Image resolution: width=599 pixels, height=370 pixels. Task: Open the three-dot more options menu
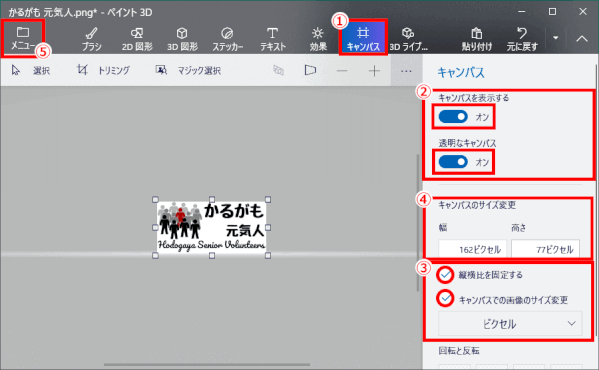406,71
